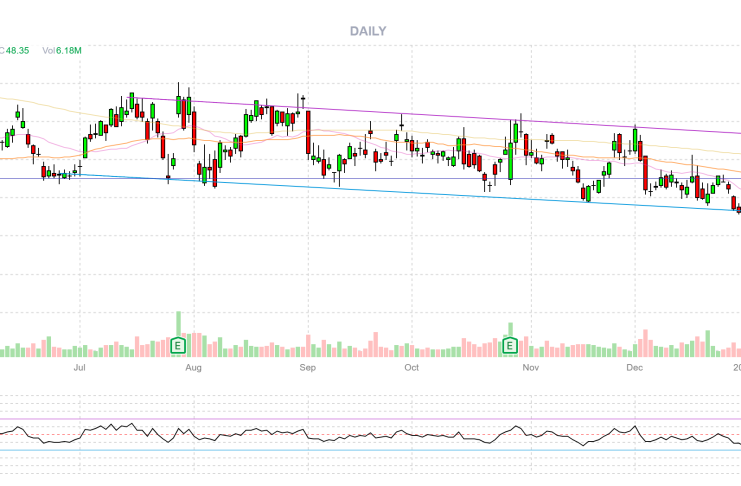Click the DAILY timeframe label
Image resolution: width=741 pixels, height=486 pixels.
[368, 31]
